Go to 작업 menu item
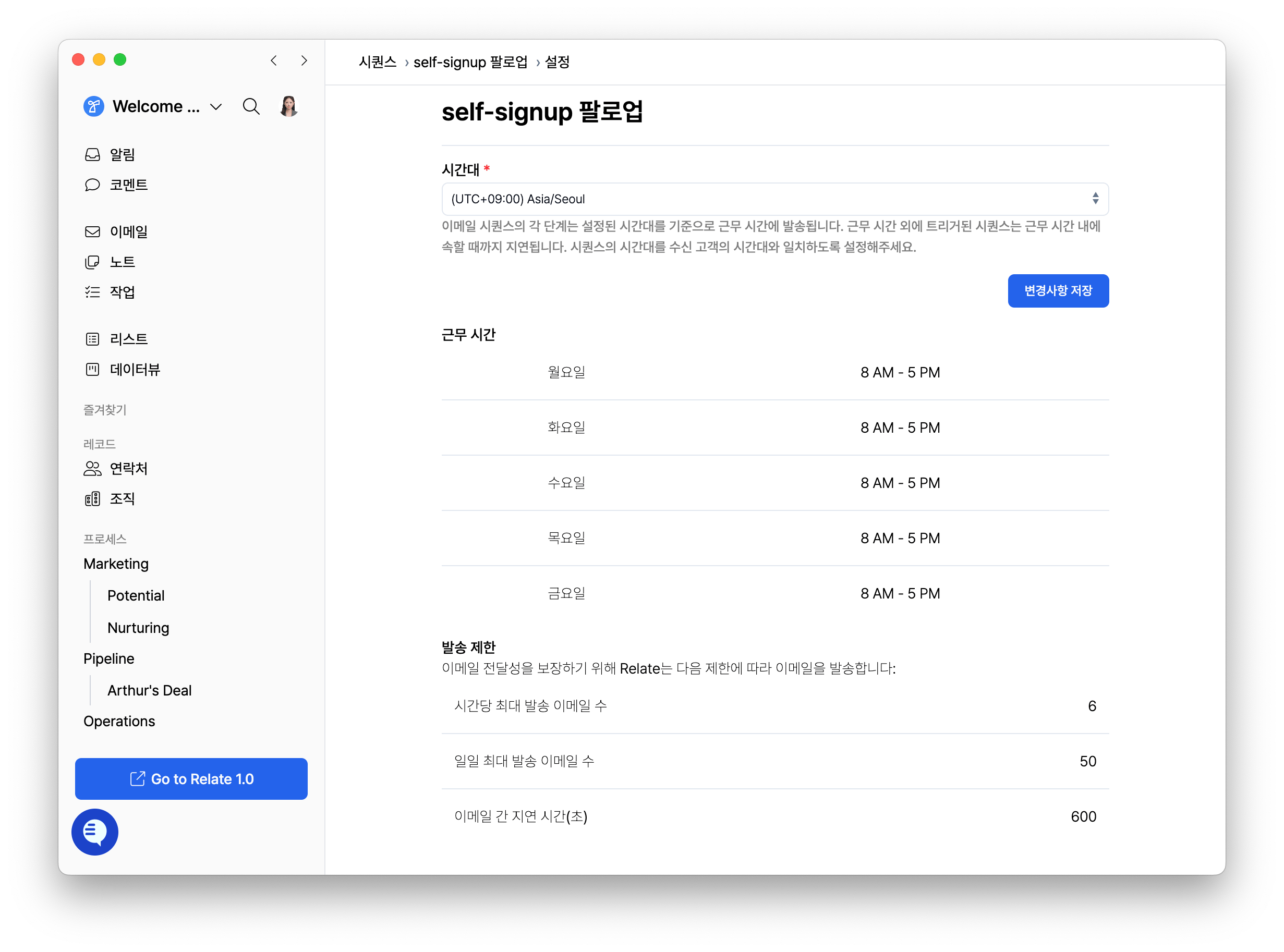1284x952 pixels. (x=122, y=292)
